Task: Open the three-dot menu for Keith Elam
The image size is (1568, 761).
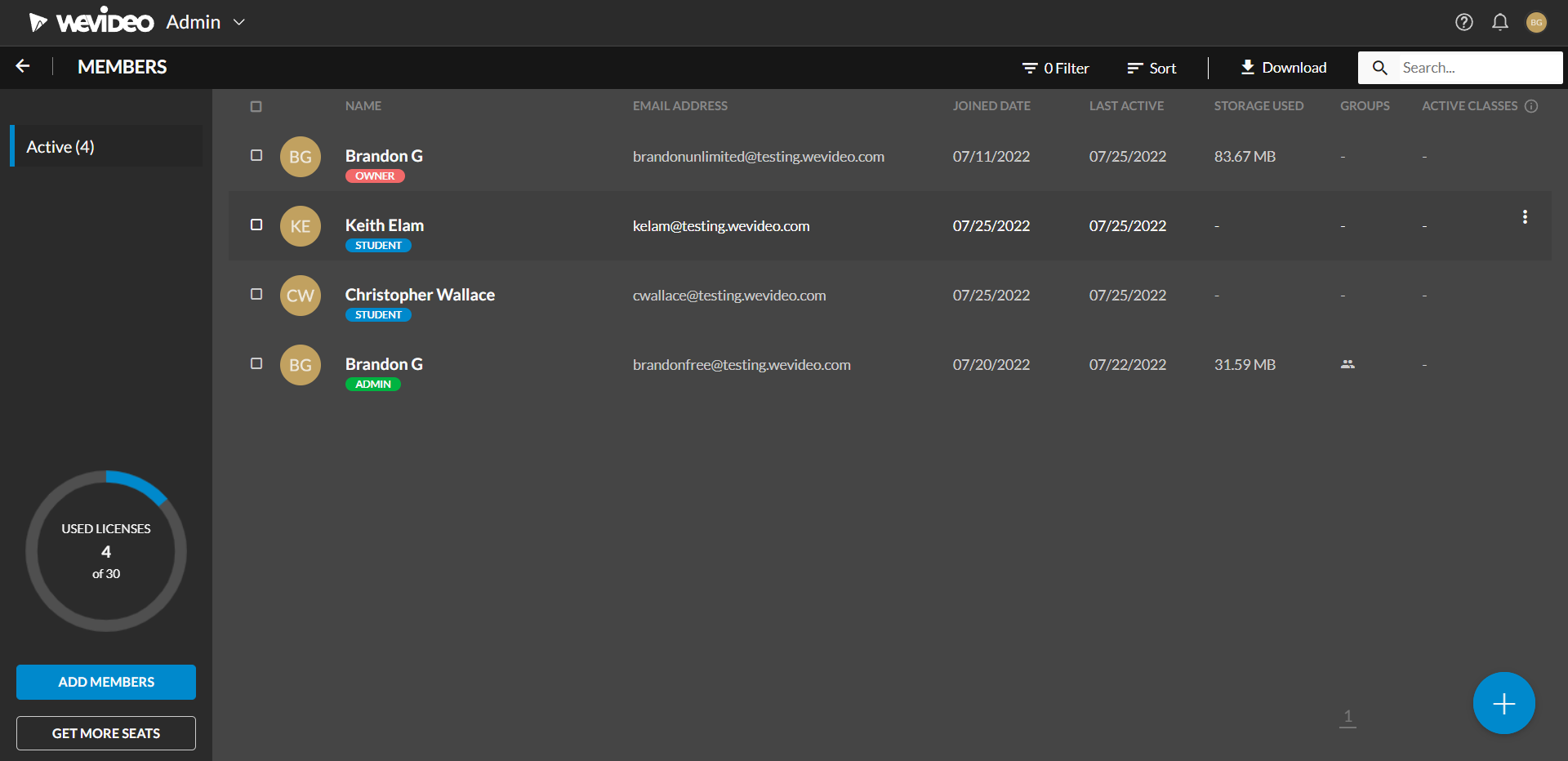Action: [x=1525, y=216]
